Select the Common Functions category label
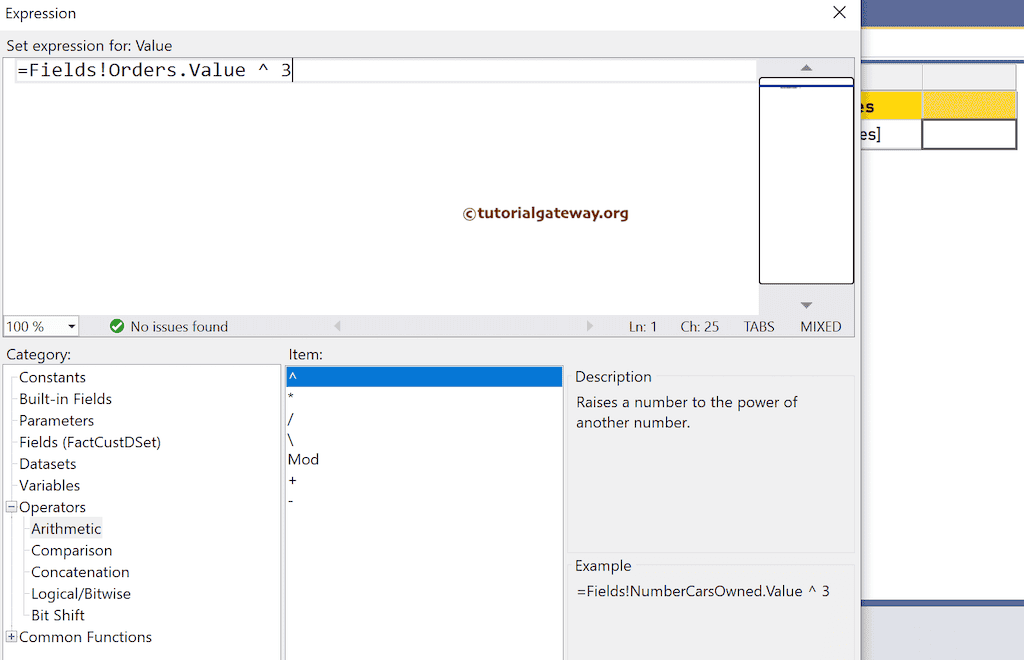Viewport: 1024px width, 660px height. tap(86, 636)
